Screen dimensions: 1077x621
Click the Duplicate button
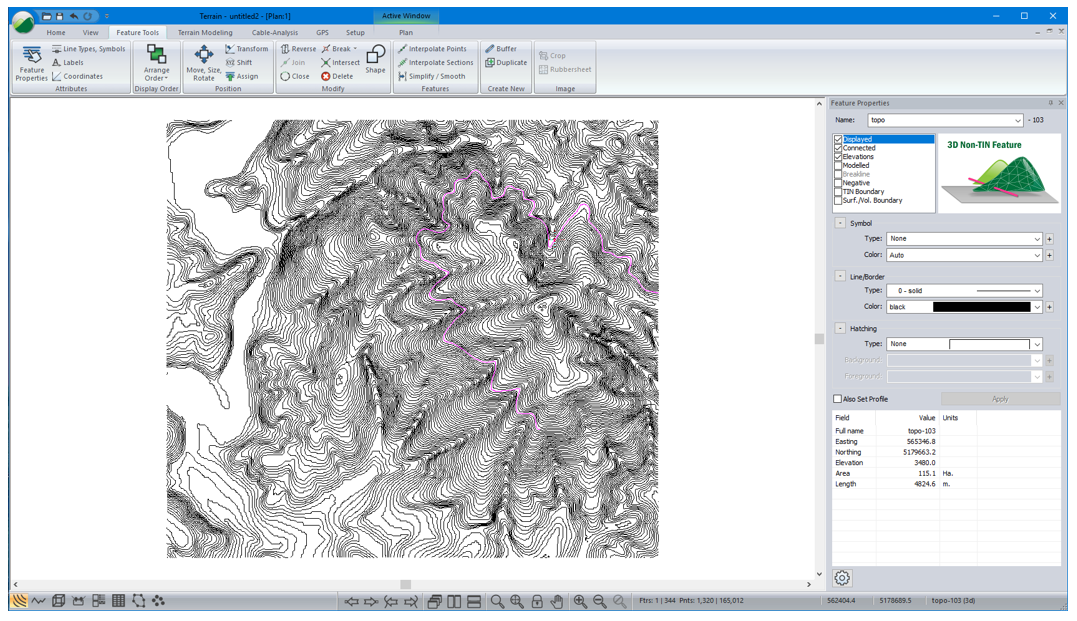(x=505, y=62)
